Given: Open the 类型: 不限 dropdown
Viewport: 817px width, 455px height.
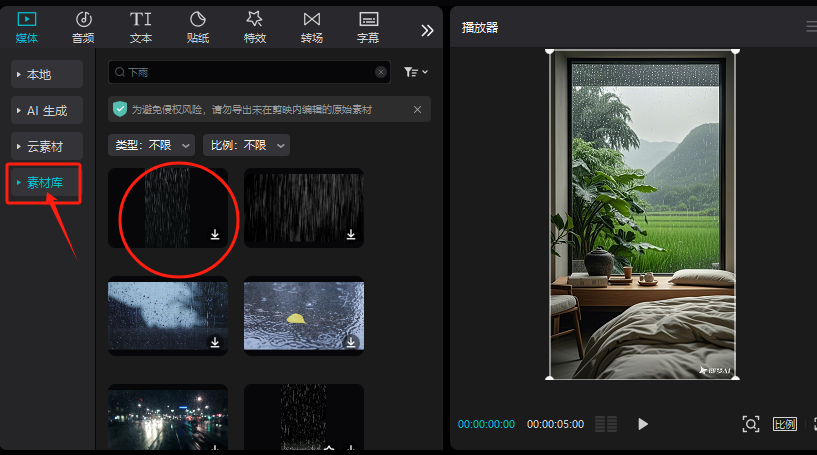Looking at the screenshot, I should [152, 145].
